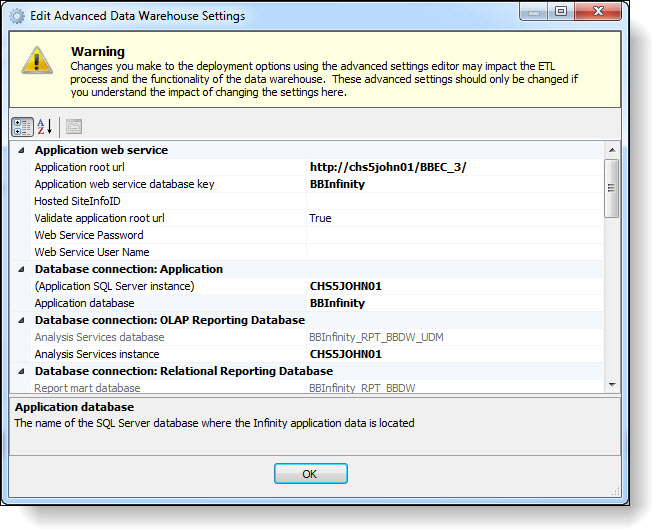Toggle the Validate application root url value
The width and height of the screenshot is (652, 529).
(x=455, y=218)
